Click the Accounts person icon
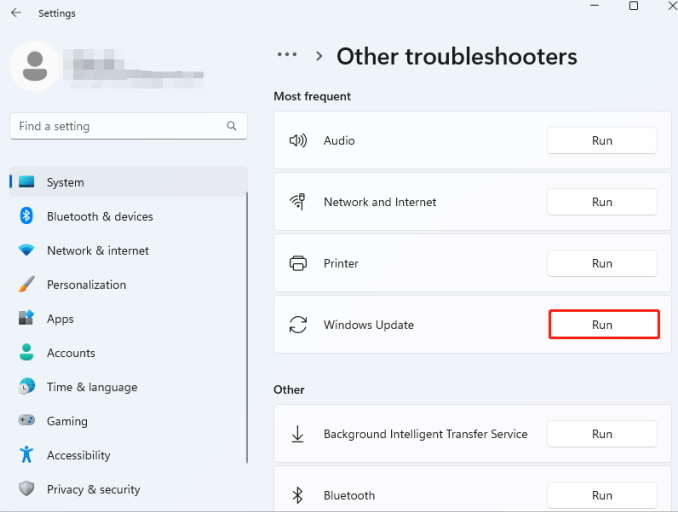 [27, 353]
